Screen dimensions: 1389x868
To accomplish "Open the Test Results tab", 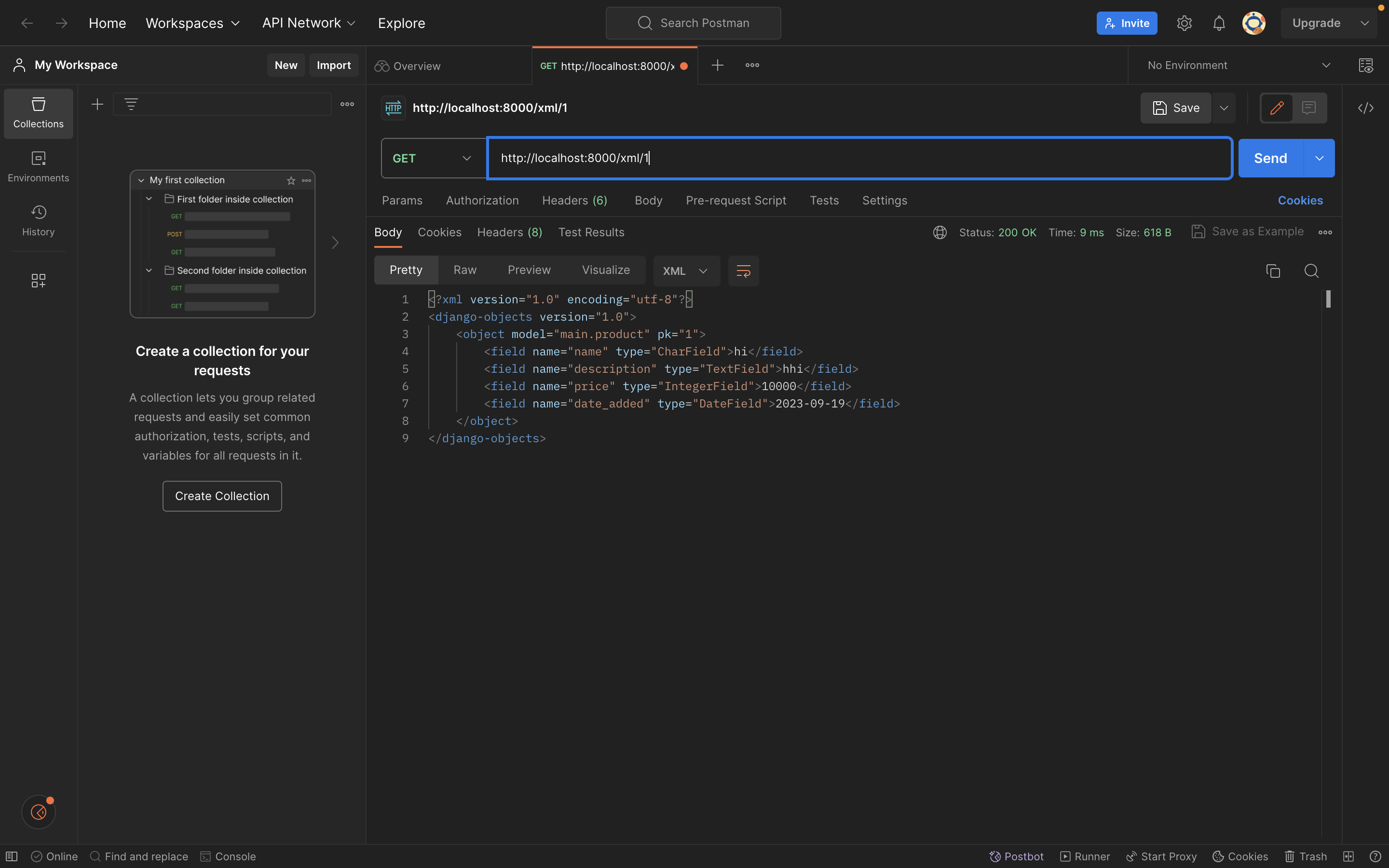I will tap(591, 232).
